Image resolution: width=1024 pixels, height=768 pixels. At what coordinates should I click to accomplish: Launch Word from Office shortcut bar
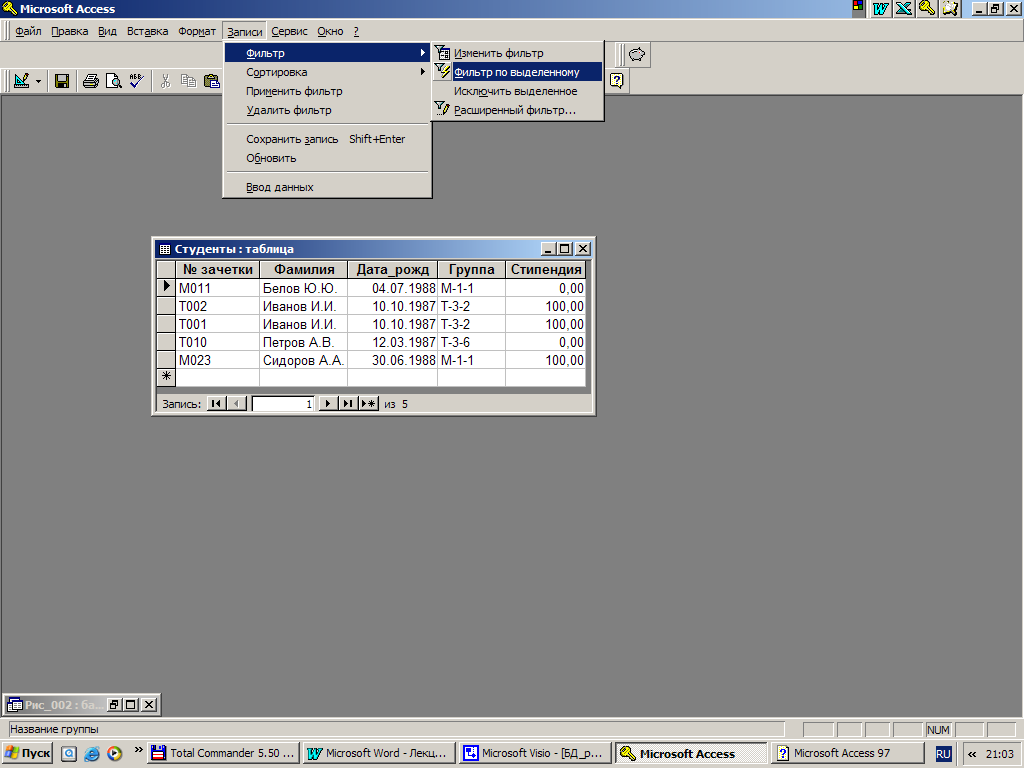(x=880, y=8)
